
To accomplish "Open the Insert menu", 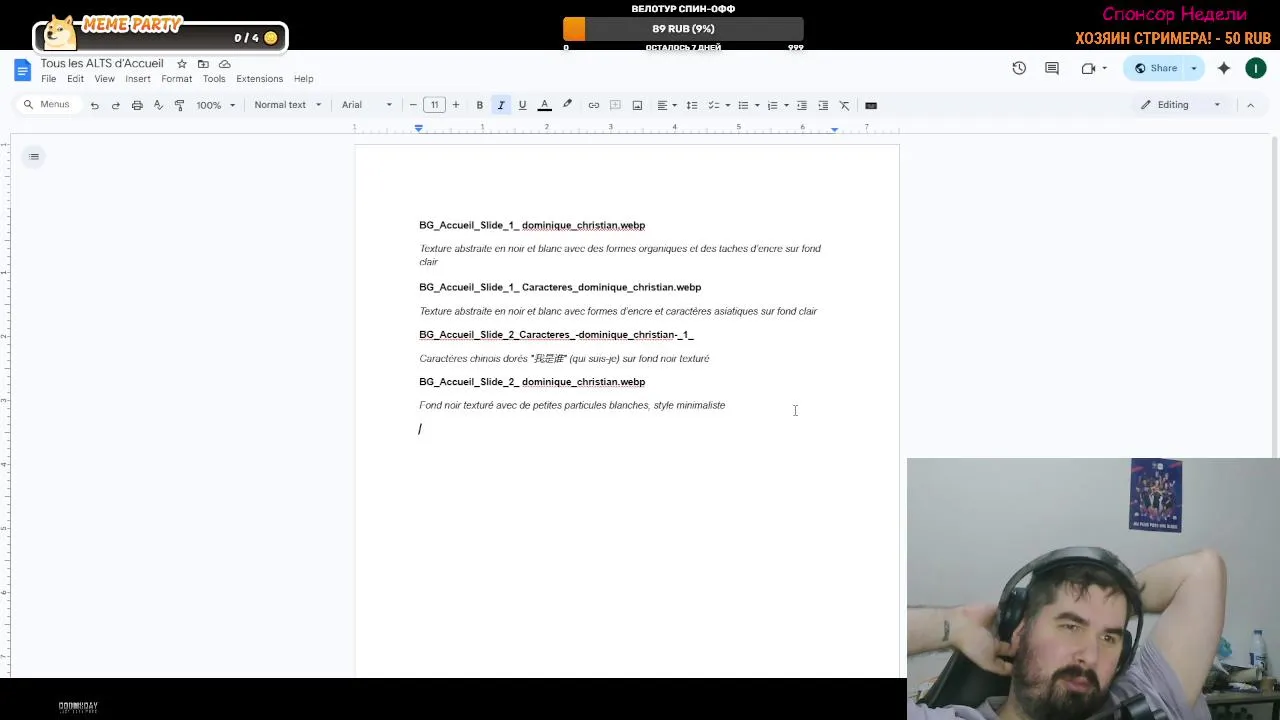I will click(138, 79).
